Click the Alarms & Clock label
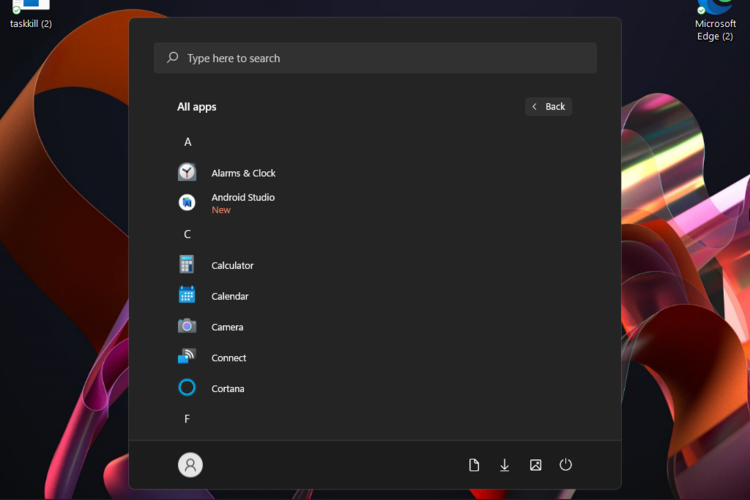The image size is (750, 500). click(243, 173)
